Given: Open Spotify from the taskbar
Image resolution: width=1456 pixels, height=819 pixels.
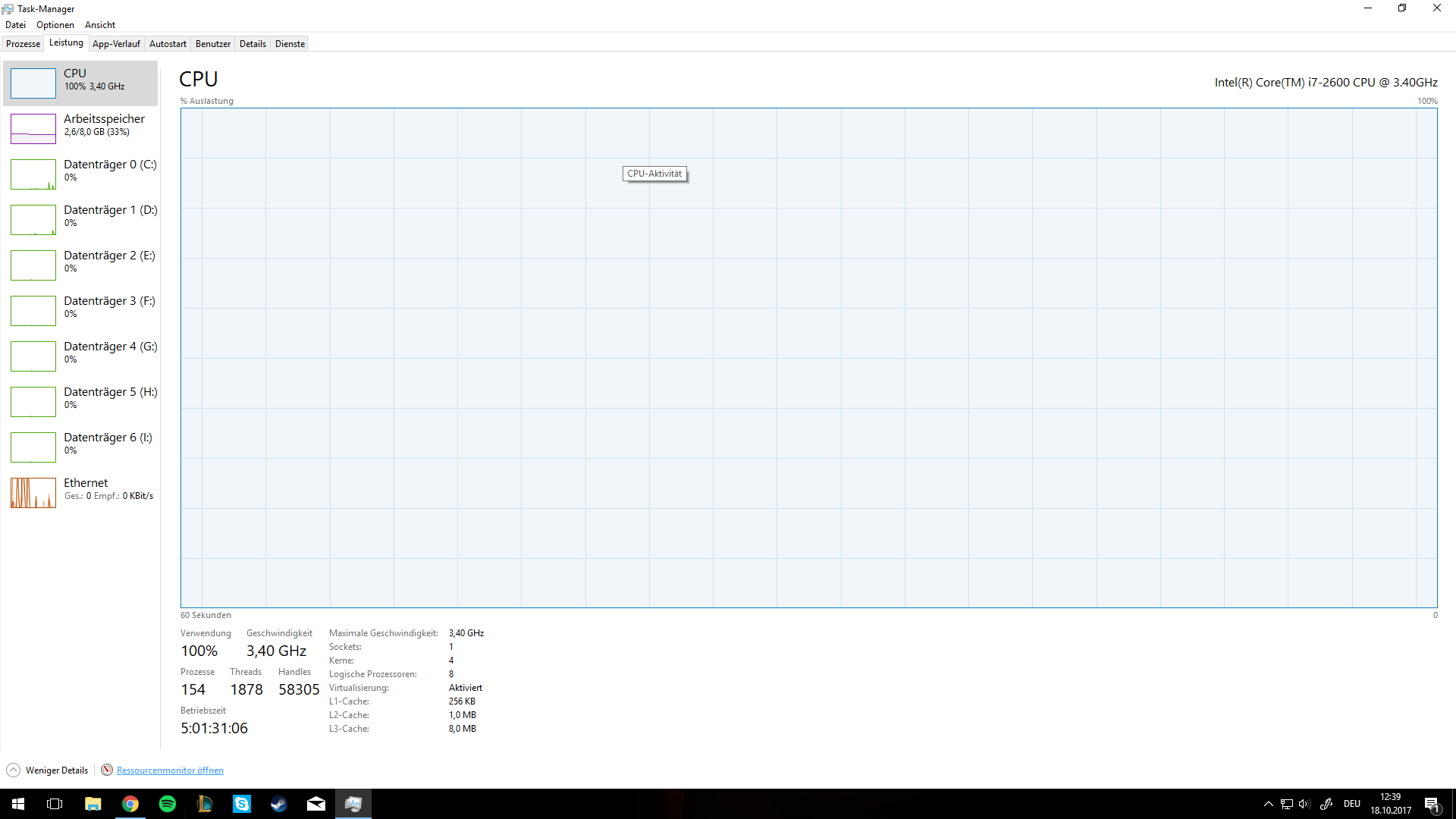Looking at the screenshot, I should [168, 804].
